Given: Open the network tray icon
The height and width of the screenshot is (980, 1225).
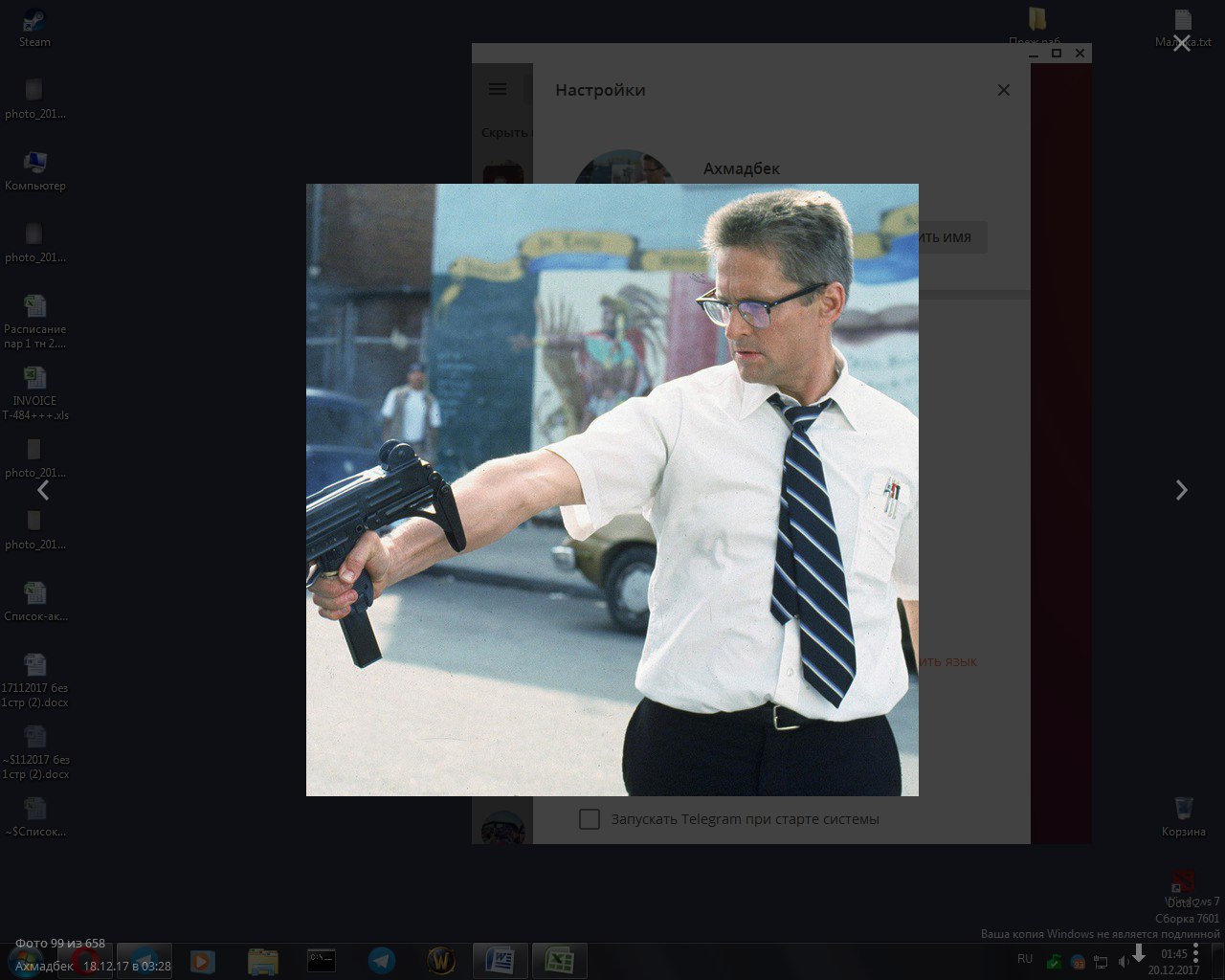Looking at the screenshot, I should tap(1102, 962).
